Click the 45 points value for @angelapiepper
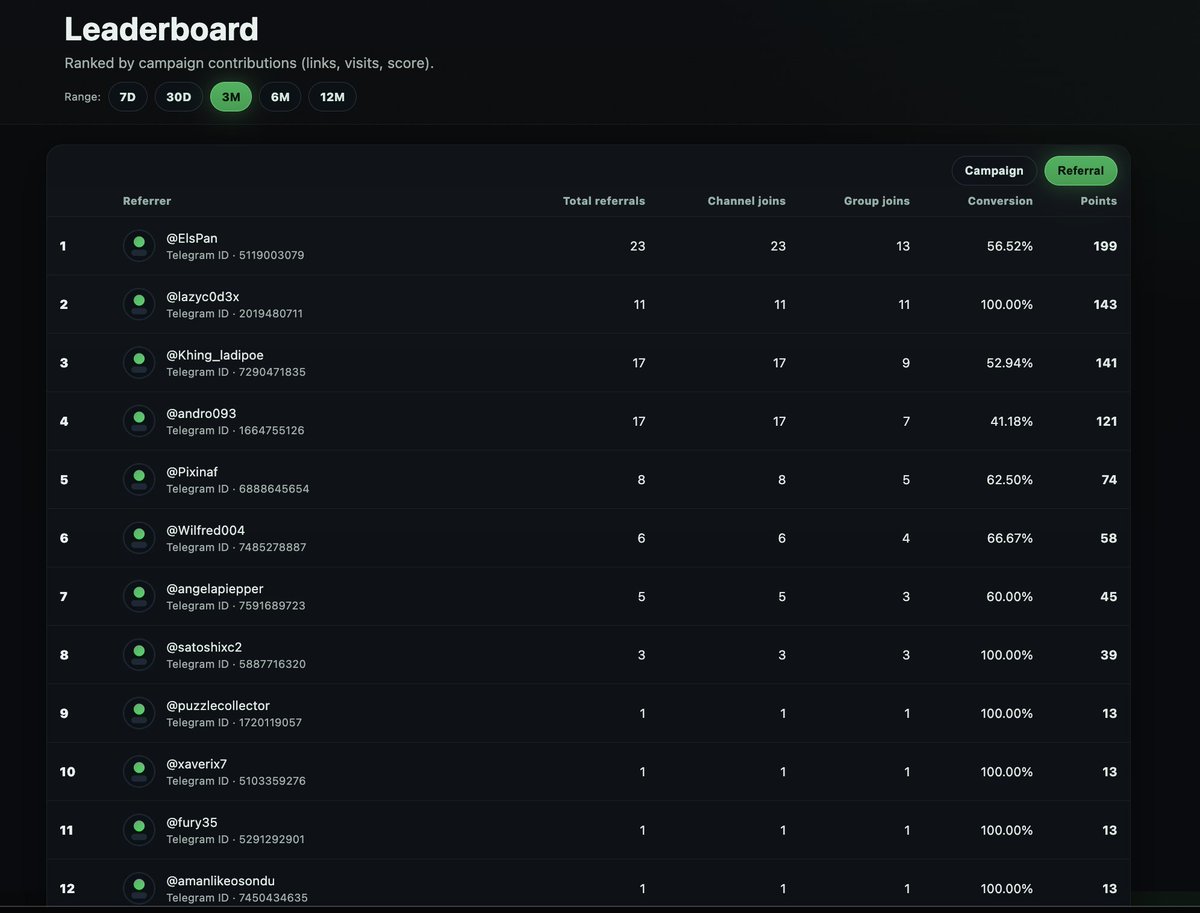Viewport: 1200px width, 913px height. click(x=1109, y=596)
